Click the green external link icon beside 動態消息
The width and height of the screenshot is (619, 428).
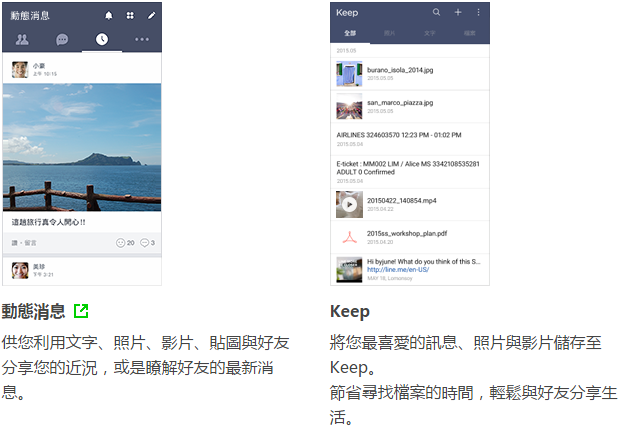click(81, 311)
